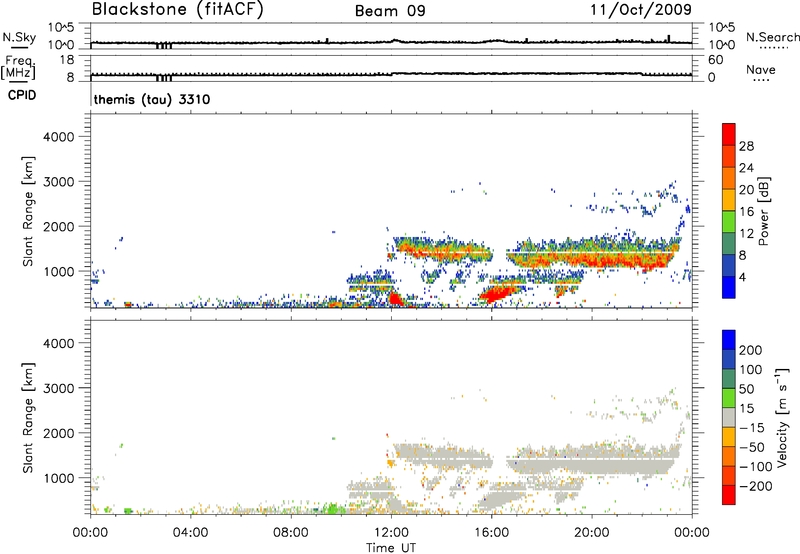Click the 'N.Sky' legend label
800x554 pixels.
[x=19, y=37]
